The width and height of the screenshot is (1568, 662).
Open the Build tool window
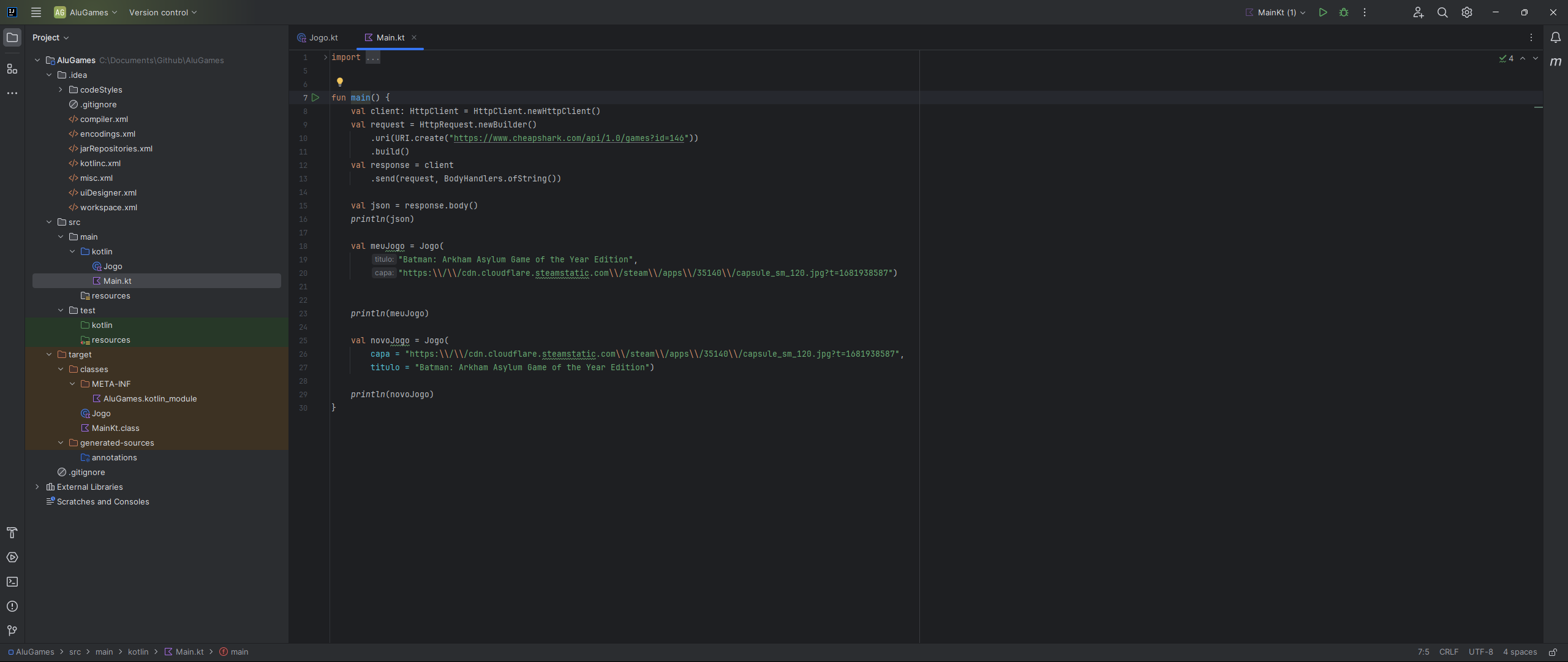[12, 533]
